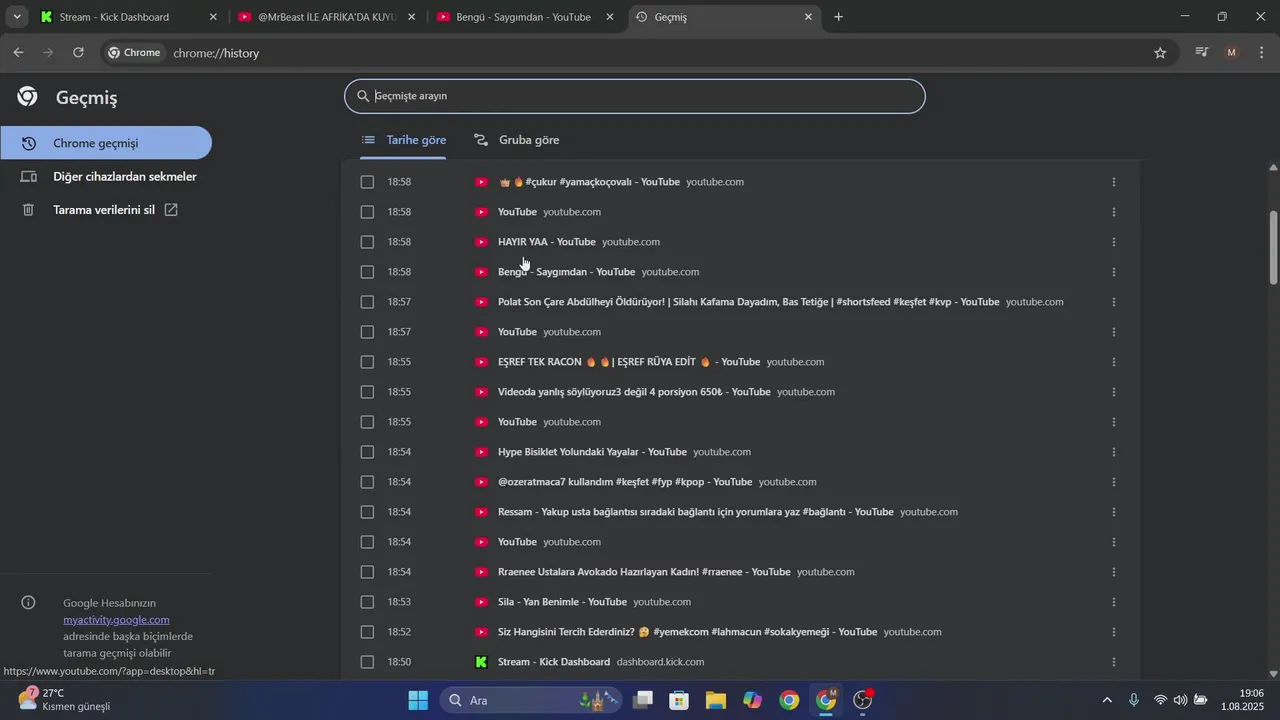Open volume control in system tray
Image resolution: width=1280 pixels, height=720 pixels.
(1180, 700)
